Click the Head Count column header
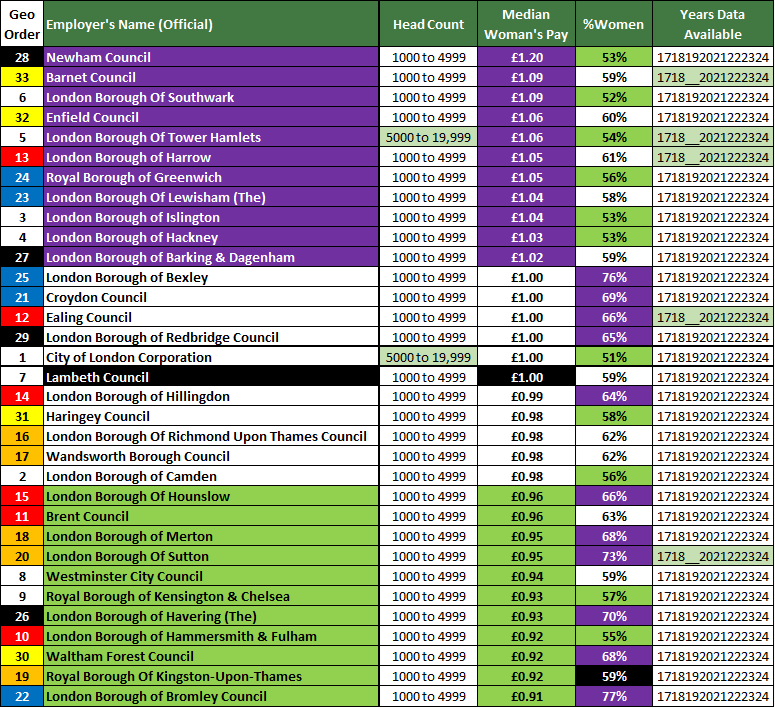Image resolution: width=775 pixels, height=708 pixels. coord(428,24)
